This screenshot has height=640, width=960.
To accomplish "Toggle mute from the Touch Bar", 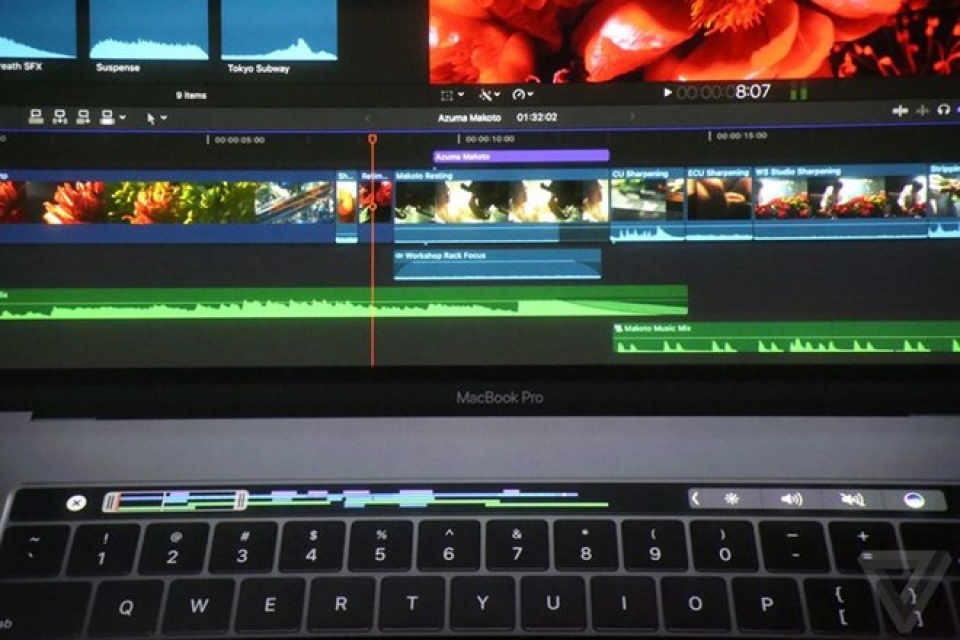I will pos(850,499).
